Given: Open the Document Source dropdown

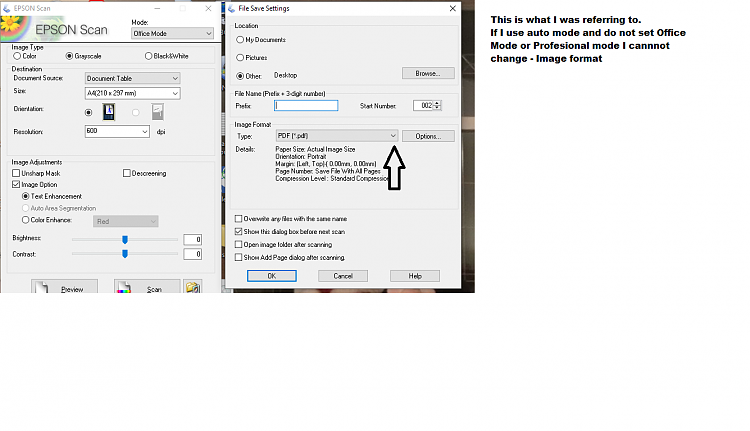Looking at the screenshot, I should click(x=132, y=78).
